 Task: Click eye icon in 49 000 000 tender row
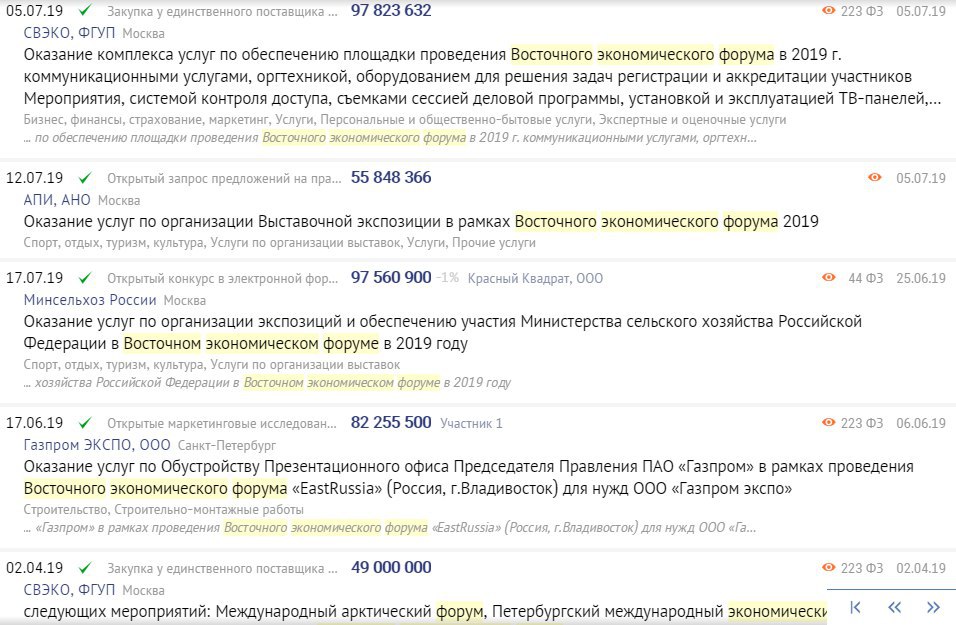coord(828,568)
